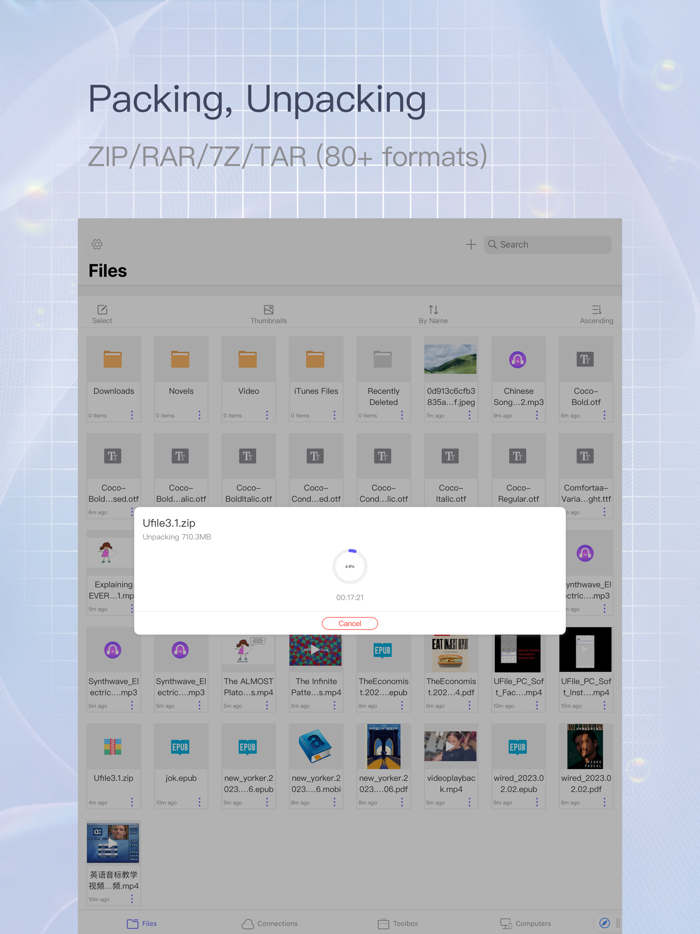This screenshot has height=934, width=700.
Task: Open Comfortaa Variable ttf font file
Action: point(586,475)
